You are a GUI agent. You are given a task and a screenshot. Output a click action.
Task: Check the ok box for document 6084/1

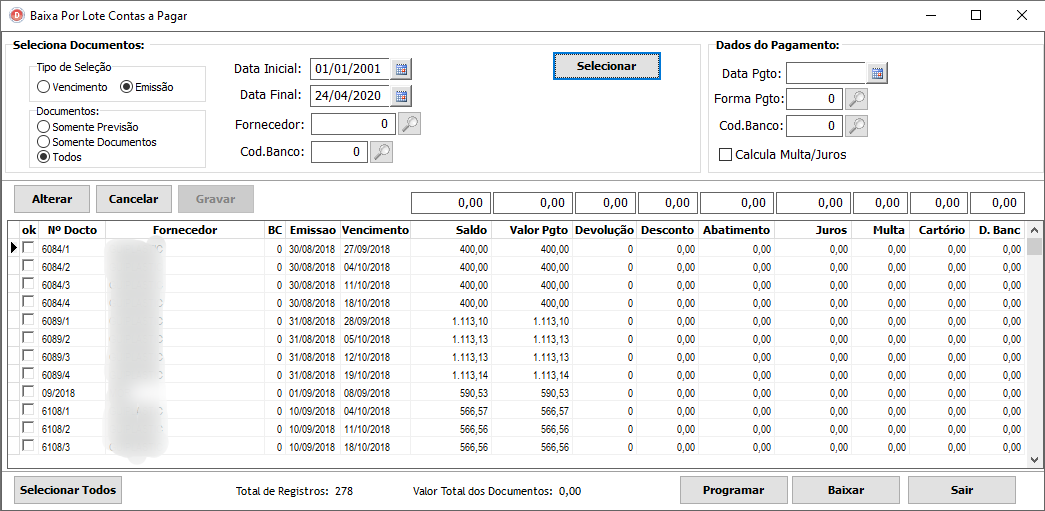click(x=28, y=248)
